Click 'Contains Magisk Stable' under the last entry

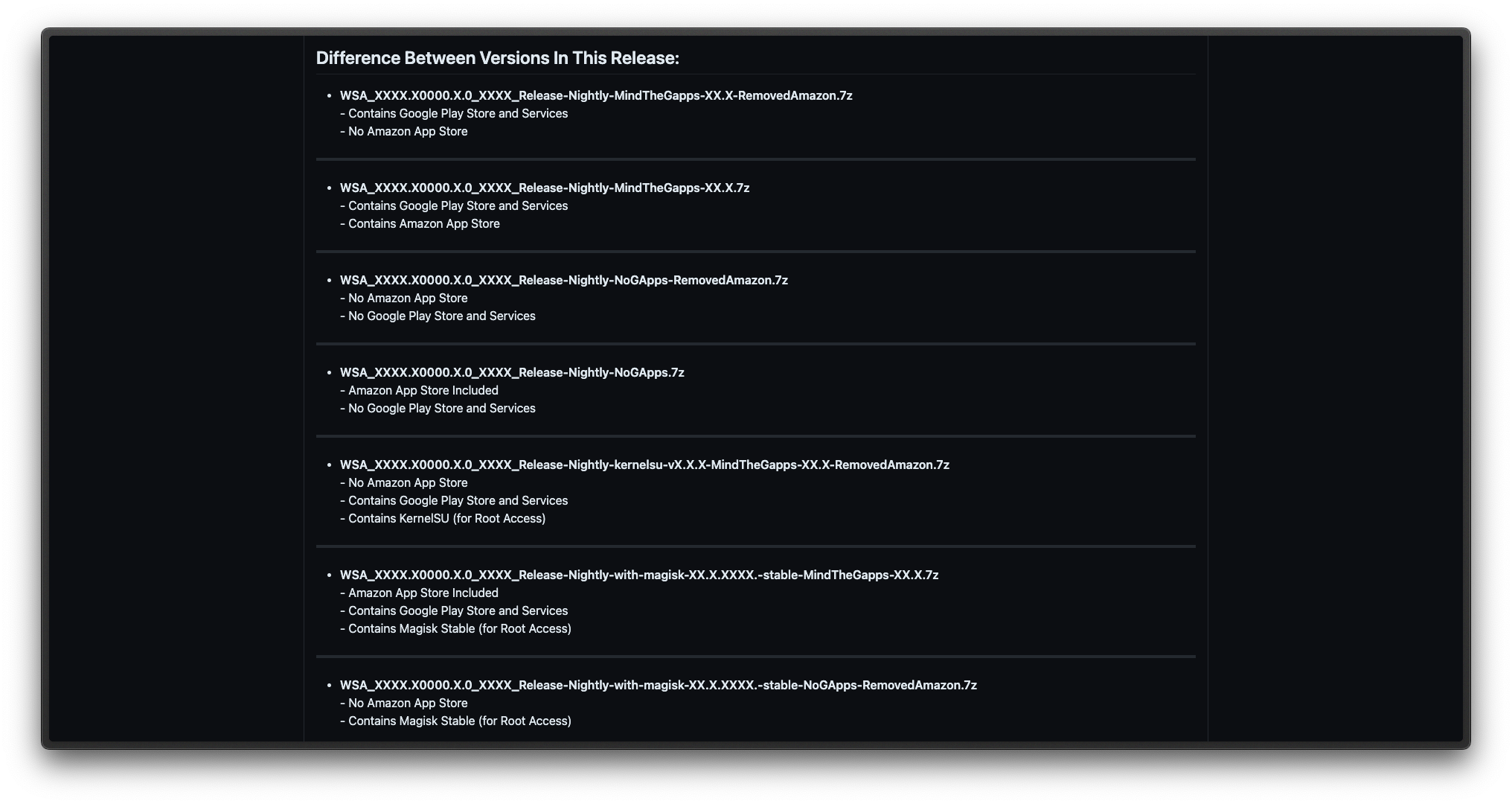[455, 721]
